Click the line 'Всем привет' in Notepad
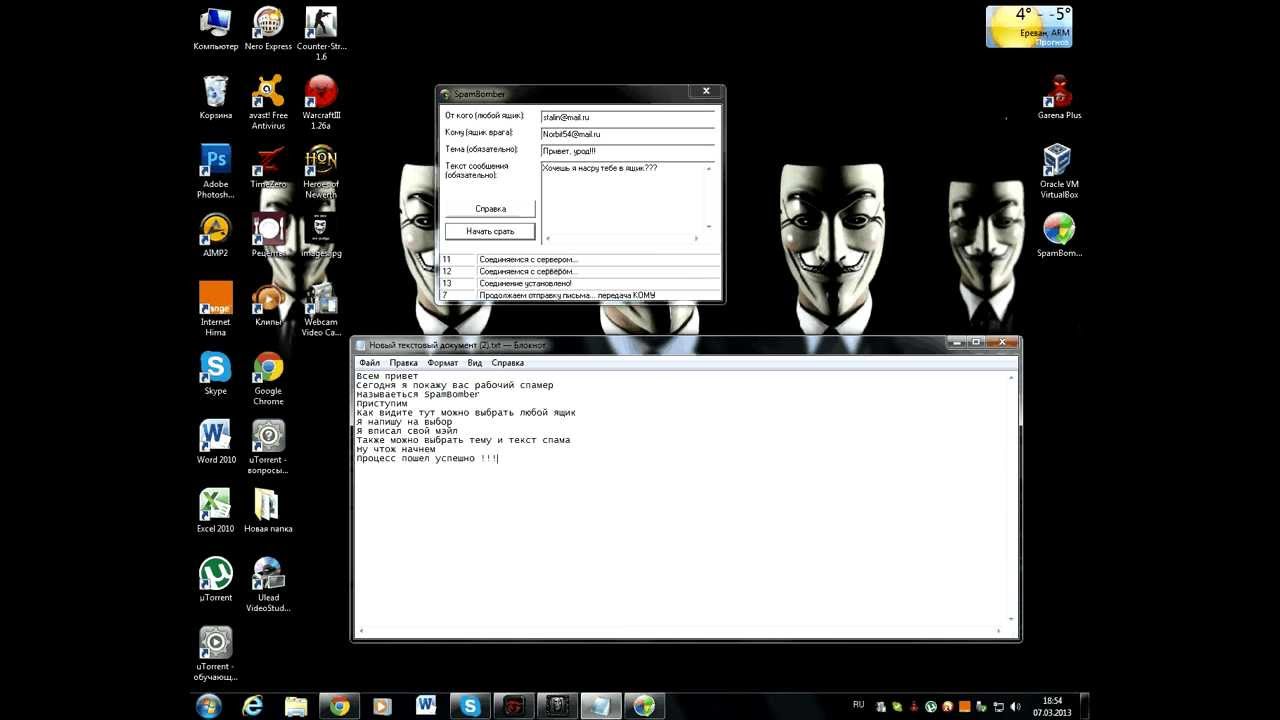Viewport: 1280px width, 720px height. (387, 376)
